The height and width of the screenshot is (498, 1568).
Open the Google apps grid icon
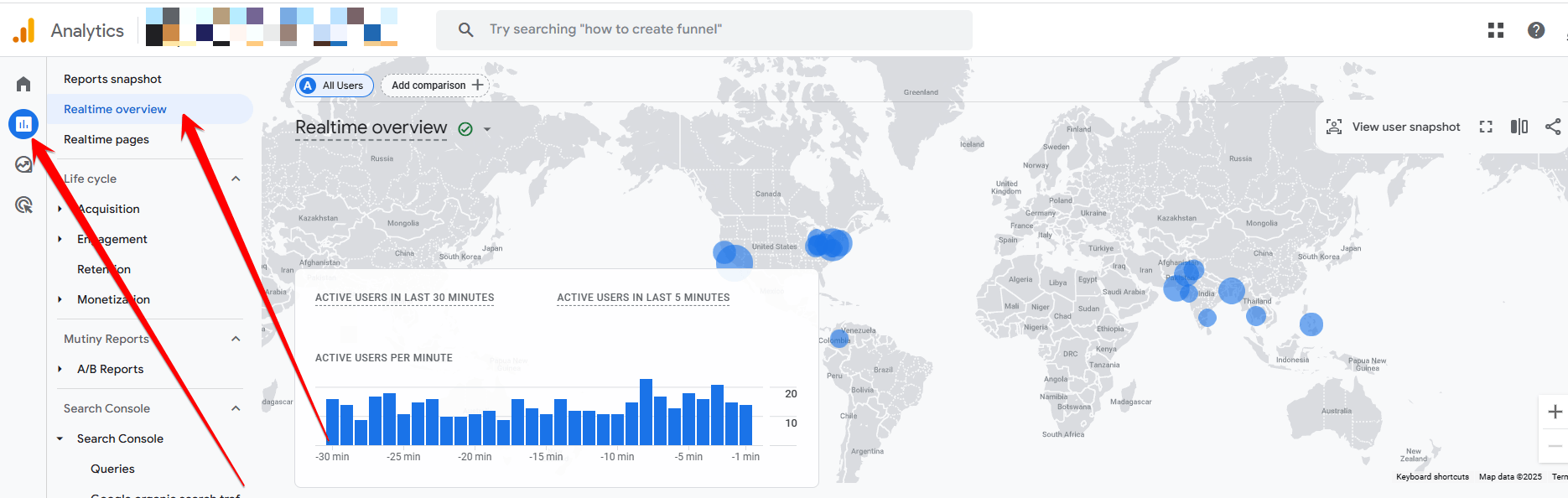[1496, 30]
